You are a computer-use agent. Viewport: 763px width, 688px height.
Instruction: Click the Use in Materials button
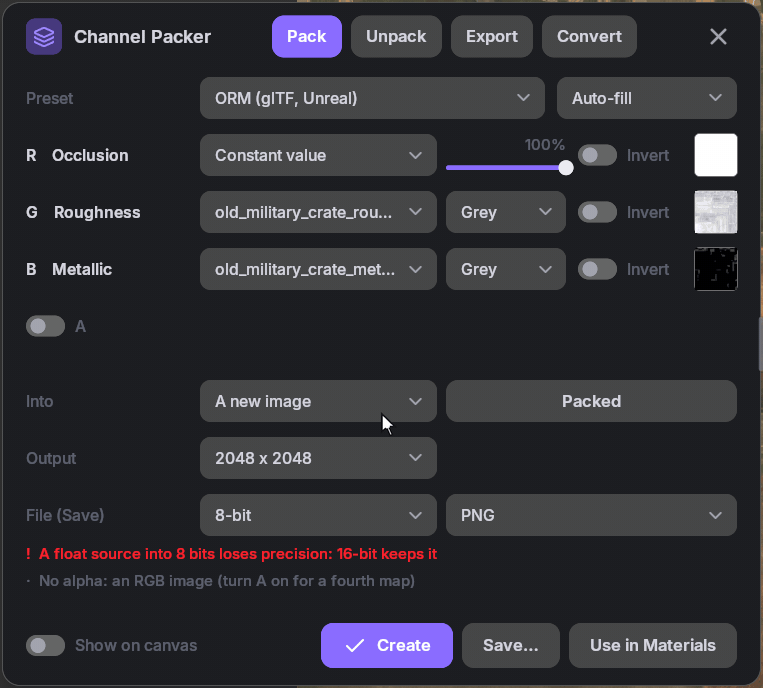pyautogui.click(x=653, y=646)
